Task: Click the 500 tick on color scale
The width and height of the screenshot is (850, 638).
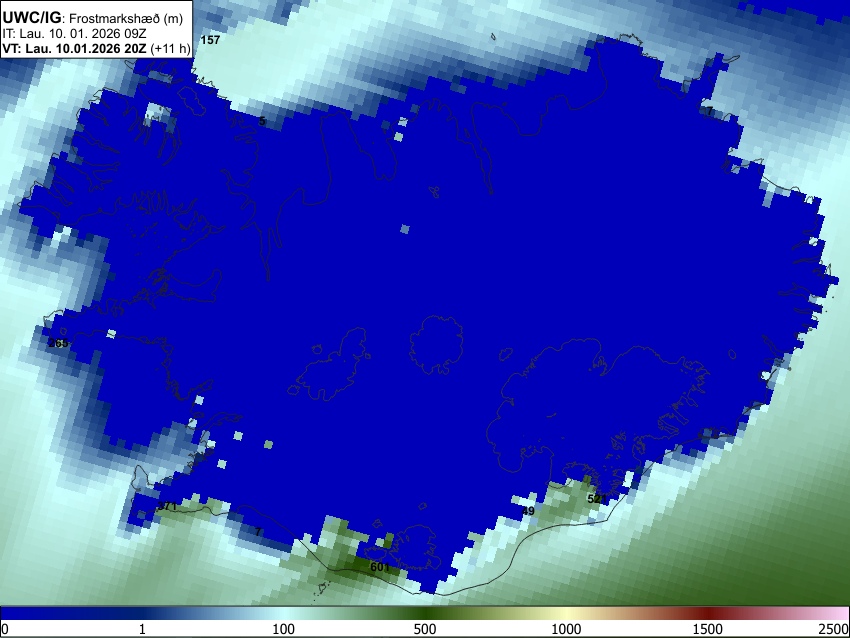Action: 425,629
